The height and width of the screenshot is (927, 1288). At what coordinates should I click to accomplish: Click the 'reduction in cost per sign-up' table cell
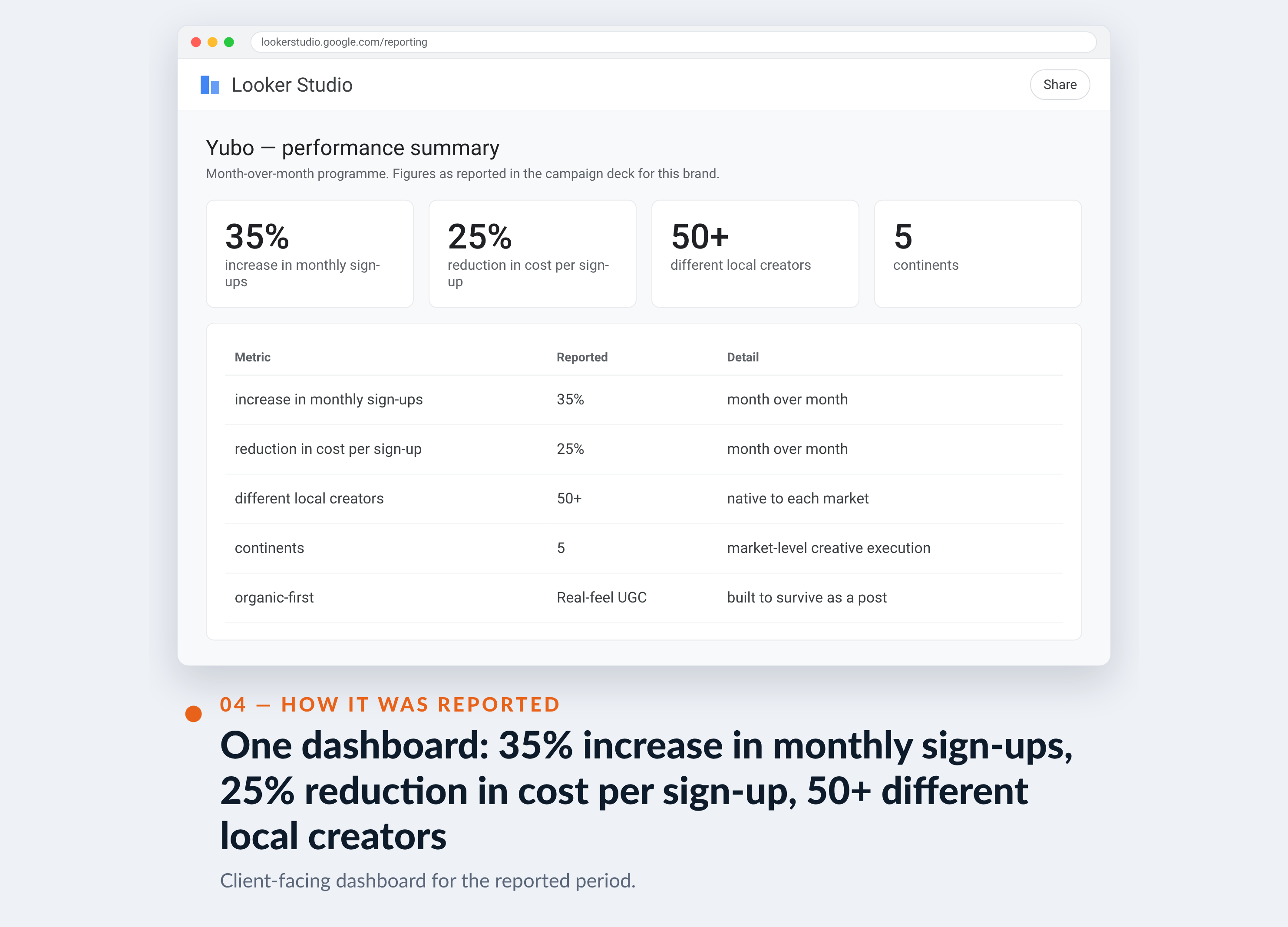328,449
